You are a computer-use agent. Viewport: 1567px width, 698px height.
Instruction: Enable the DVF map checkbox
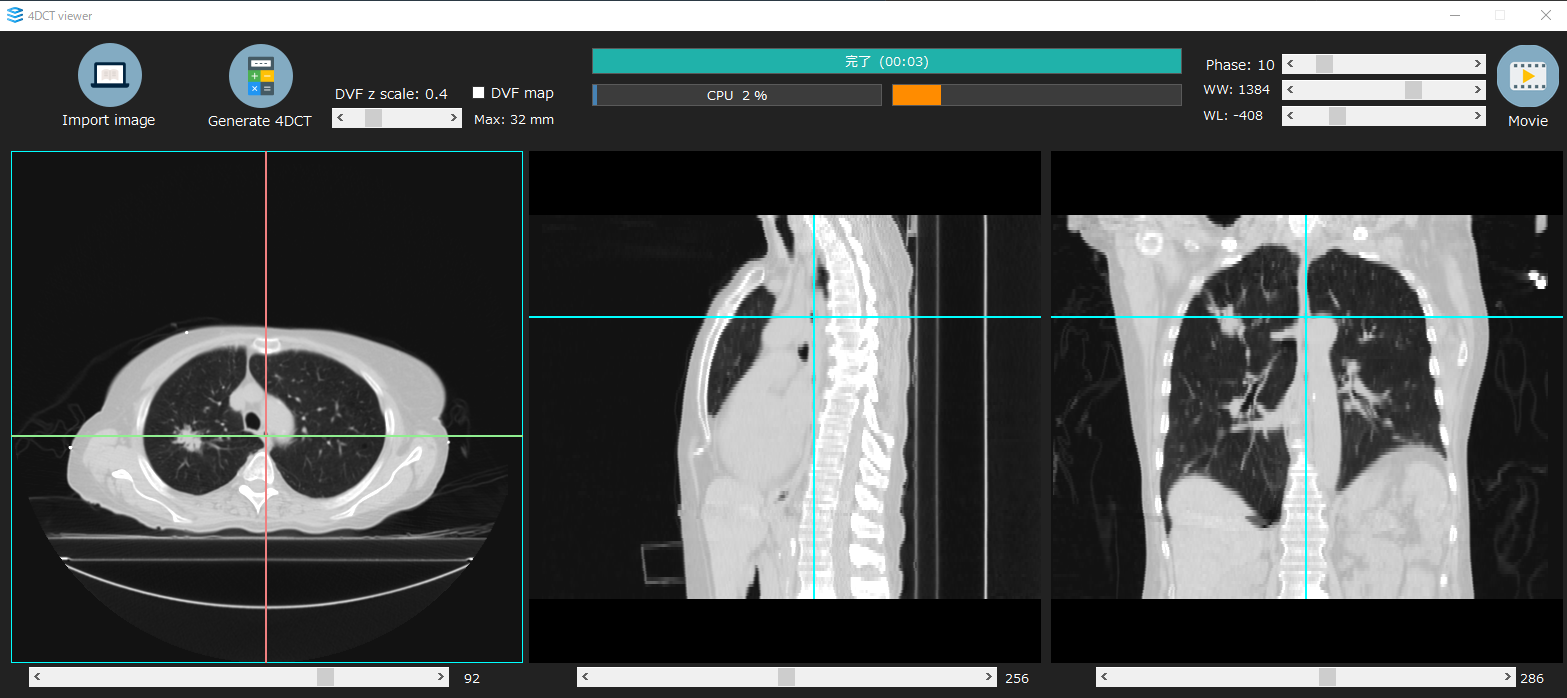(x=479, y=93)
